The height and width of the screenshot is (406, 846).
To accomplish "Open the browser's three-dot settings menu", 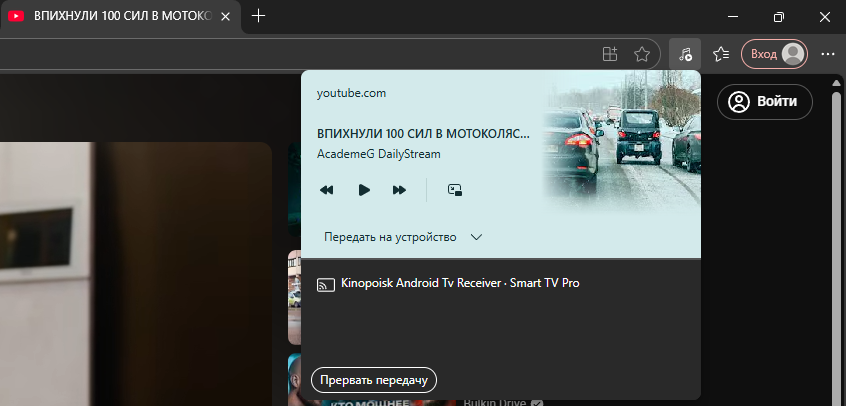I will click(827, 54).
